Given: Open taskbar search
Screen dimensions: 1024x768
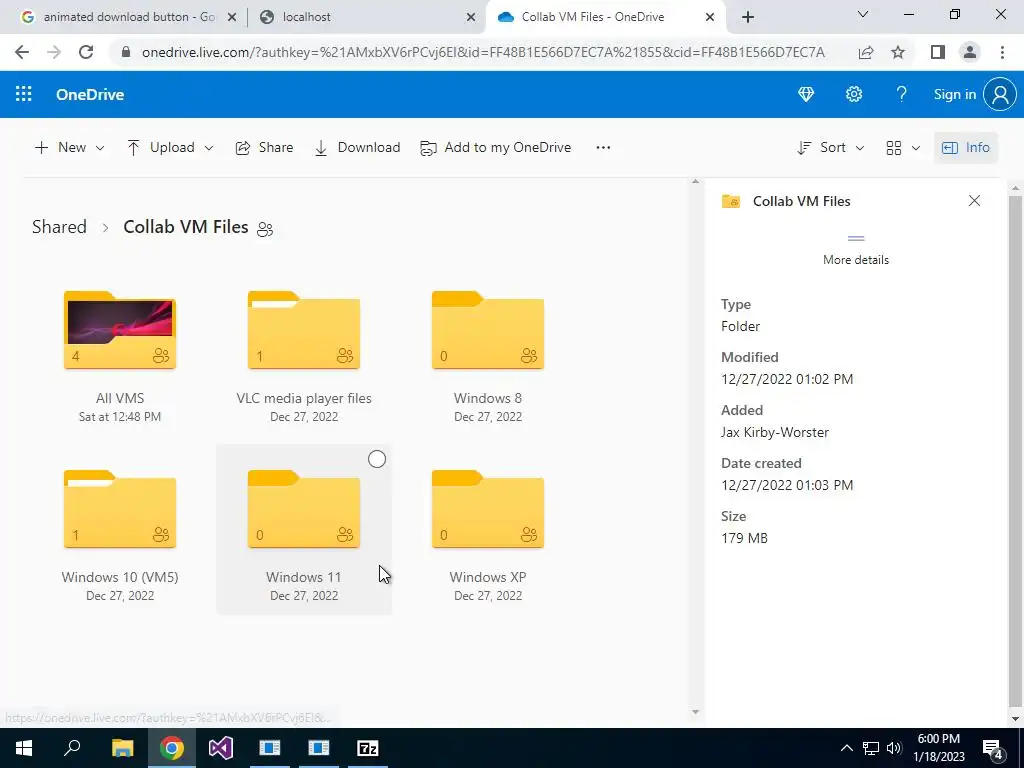Looking at the screenshot, I should pyautogui.click(x=72, y=748).
